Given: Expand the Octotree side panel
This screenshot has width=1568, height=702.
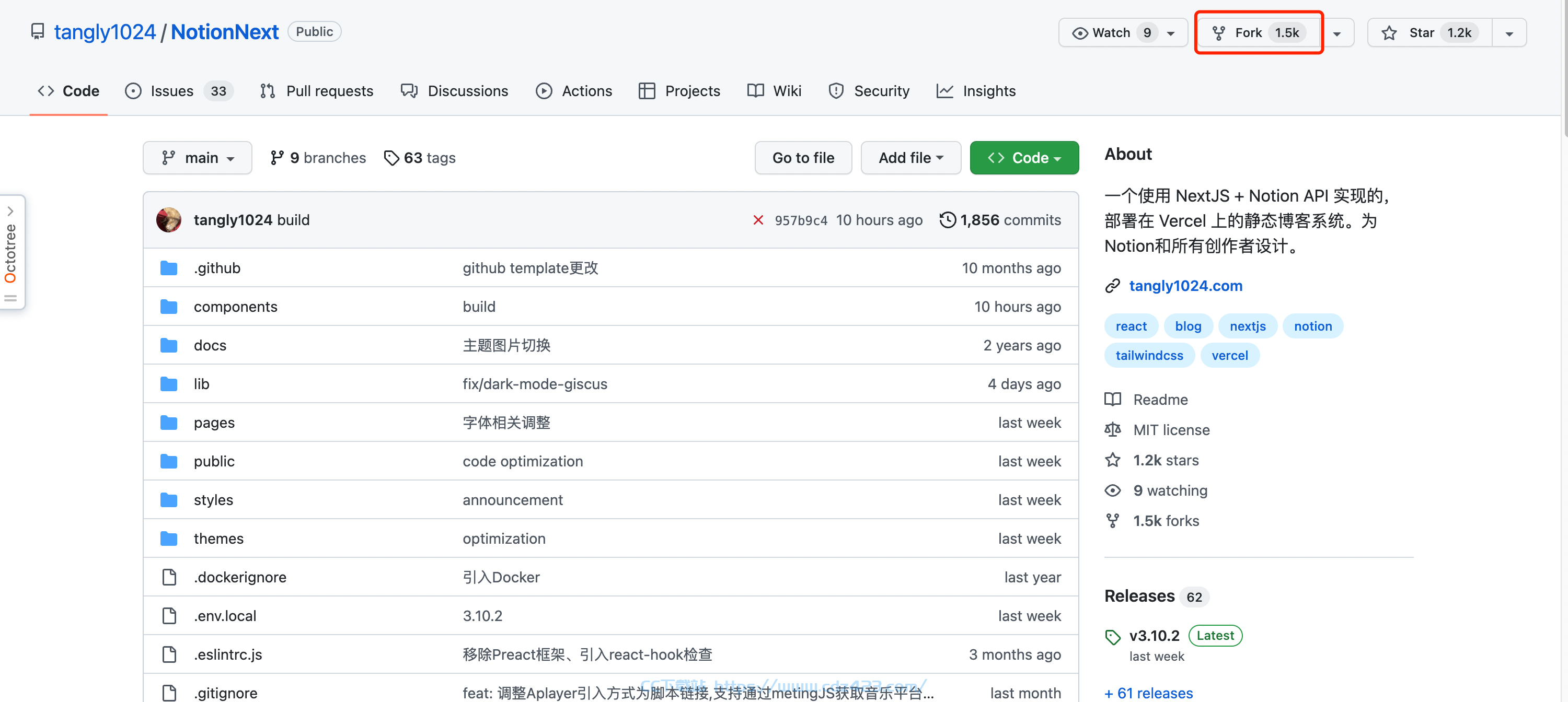Looking at the screenshot, I should coord(11,252).
